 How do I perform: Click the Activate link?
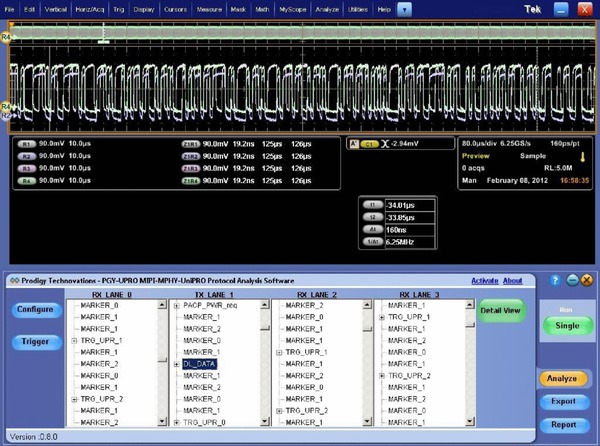[x=484, y=281]
